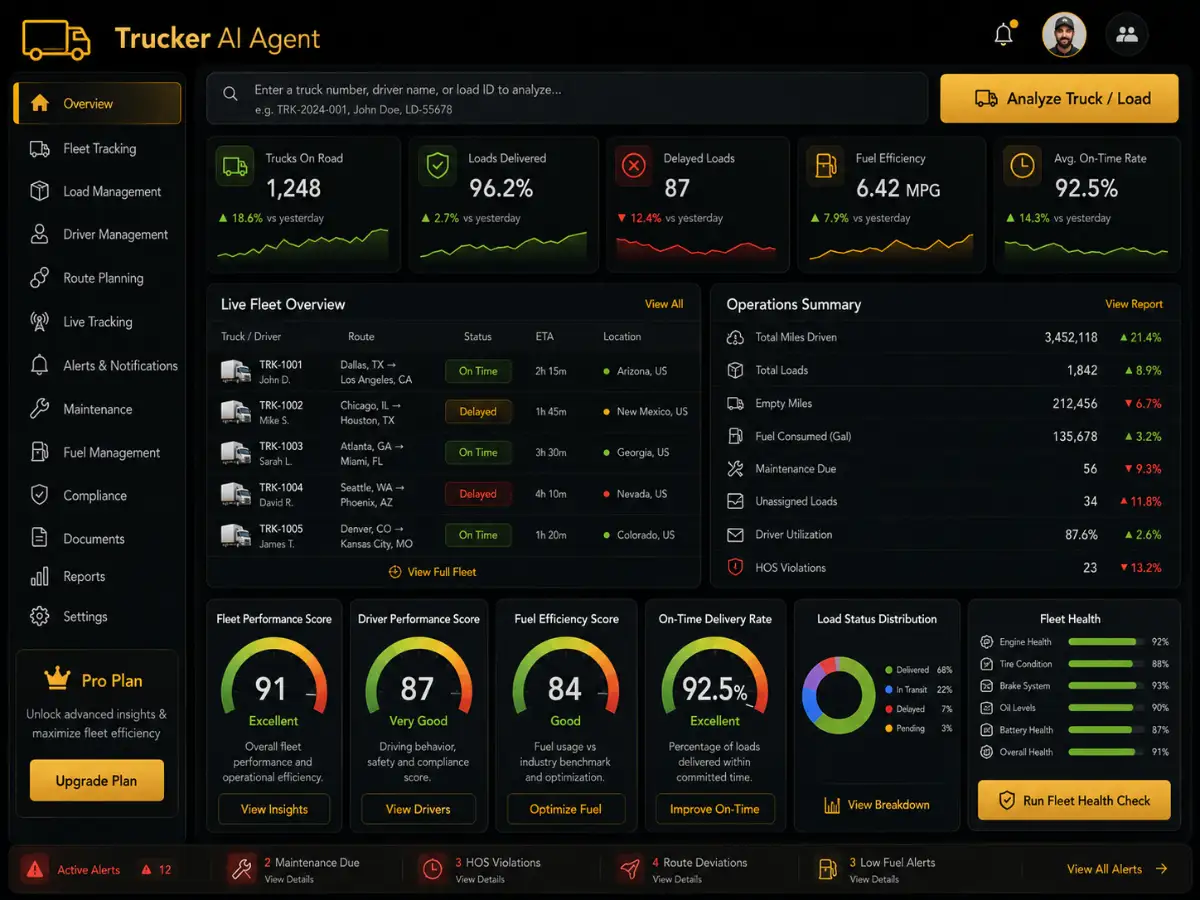Click View Breakdown under load distribution
The width and height of the screenshot is (1200, 900).
[x=877, y=804]
